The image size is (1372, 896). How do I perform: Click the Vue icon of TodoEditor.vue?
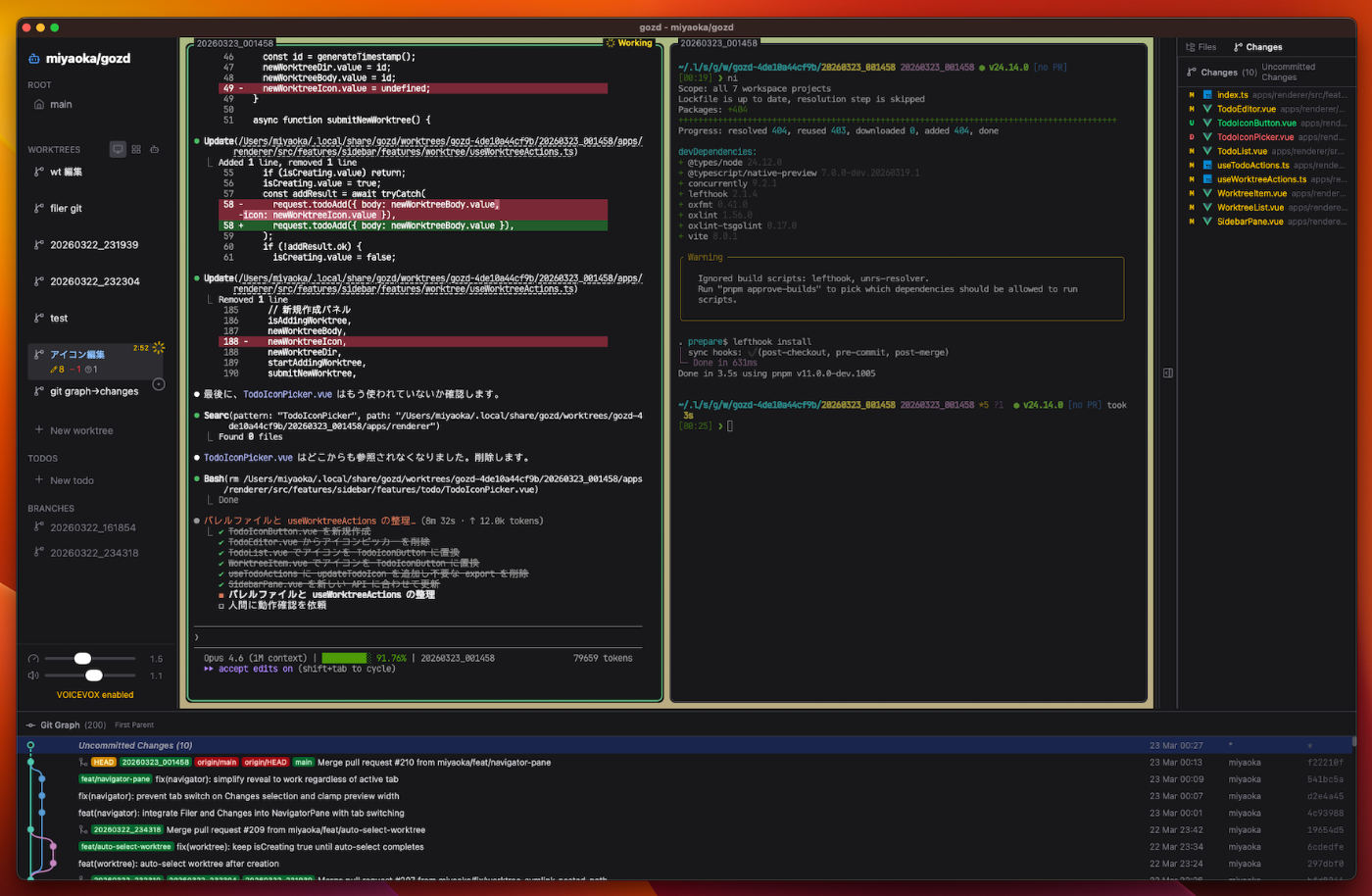[1207, 109]
